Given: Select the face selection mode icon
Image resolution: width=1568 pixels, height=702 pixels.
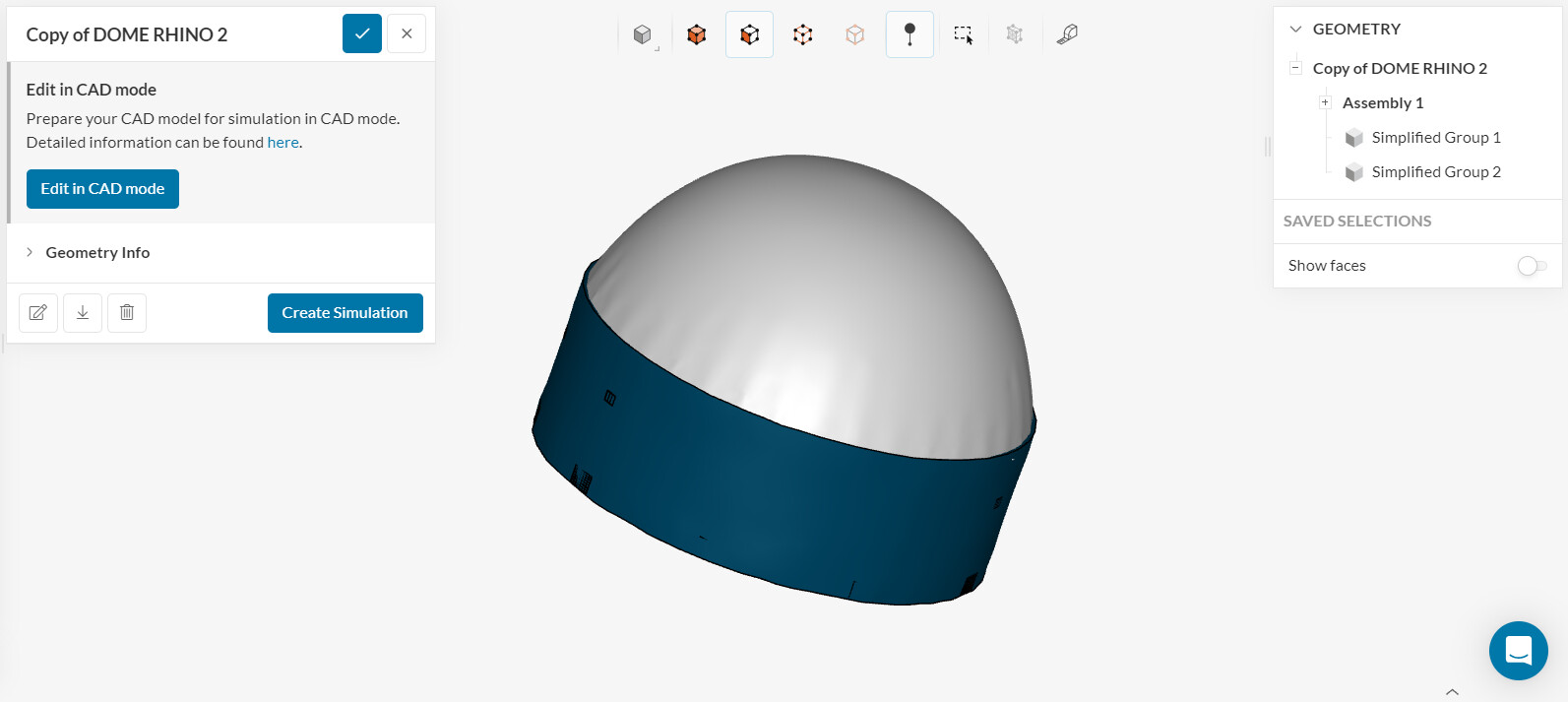Looking at the screenshot, I should point(749,35).
